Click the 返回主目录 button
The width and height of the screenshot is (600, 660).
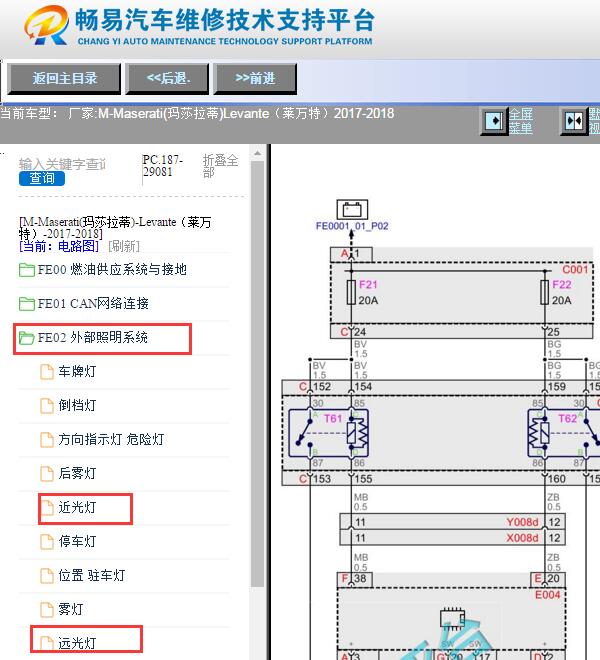pyautogui.click(x=64, y=78)
